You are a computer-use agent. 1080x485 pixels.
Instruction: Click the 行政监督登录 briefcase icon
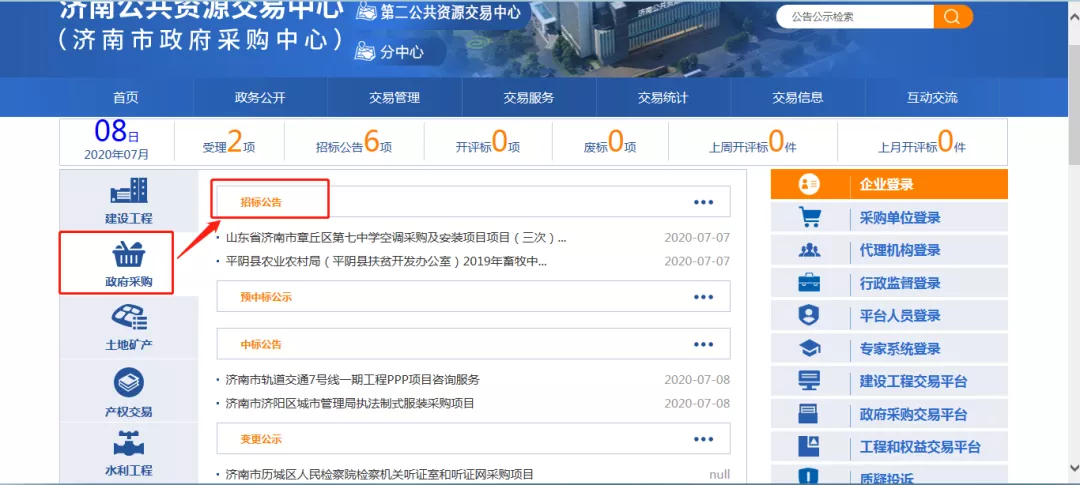pyautogui.click(x=809, y=283)
